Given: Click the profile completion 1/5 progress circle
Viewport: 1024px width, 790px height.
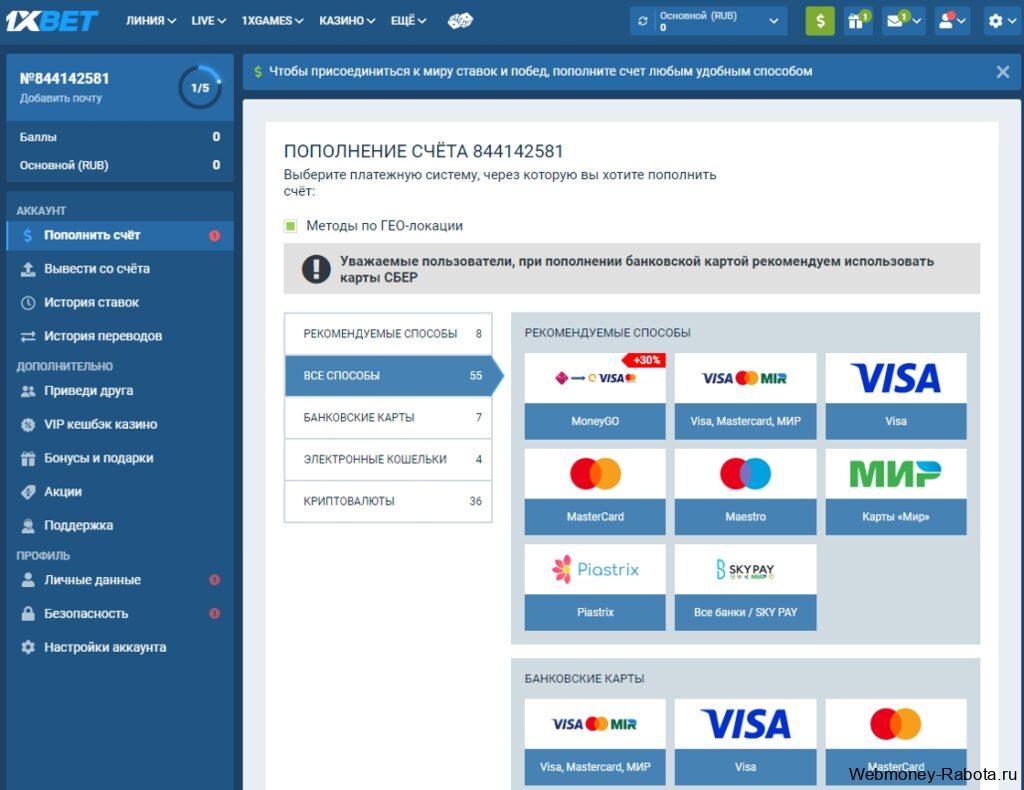Looking at the screenshot, I should (200, 87).
